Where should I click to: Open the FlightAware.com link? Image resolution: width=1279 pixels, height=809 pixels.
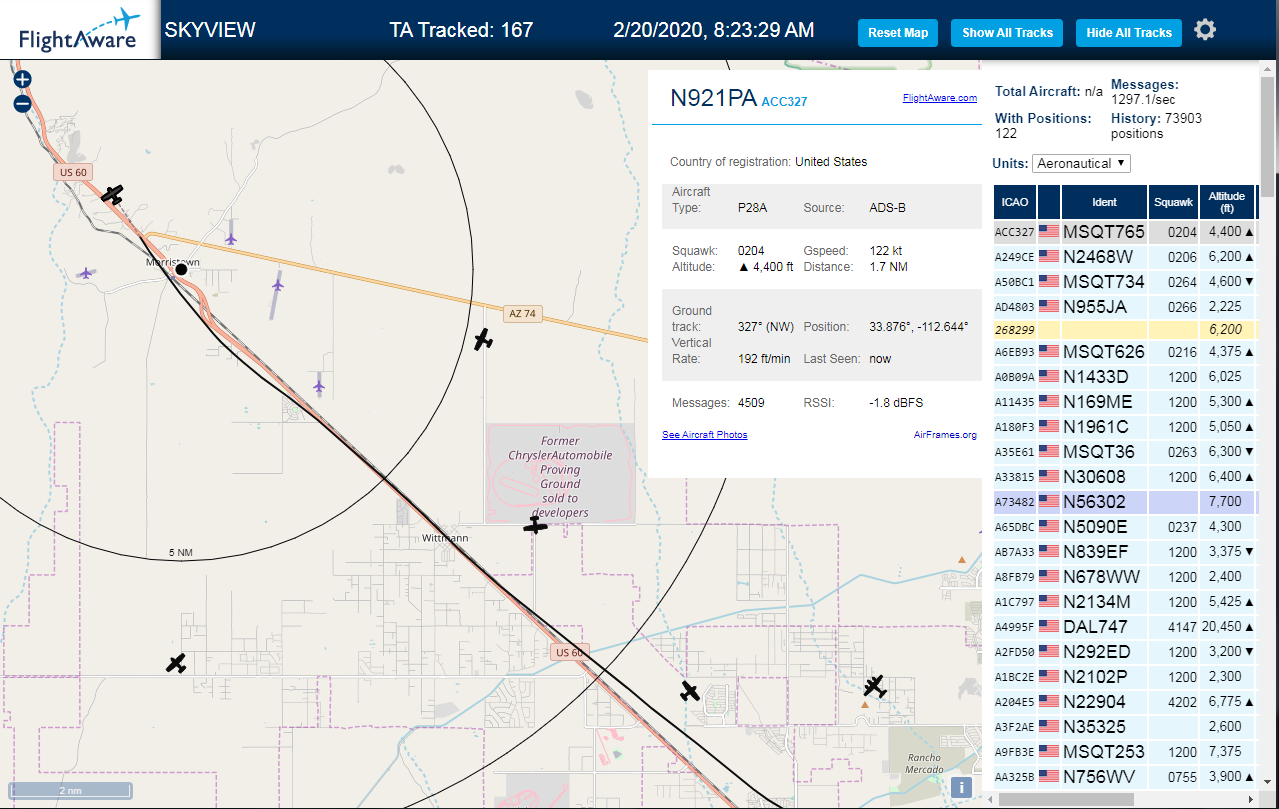(x=939, y=98)
